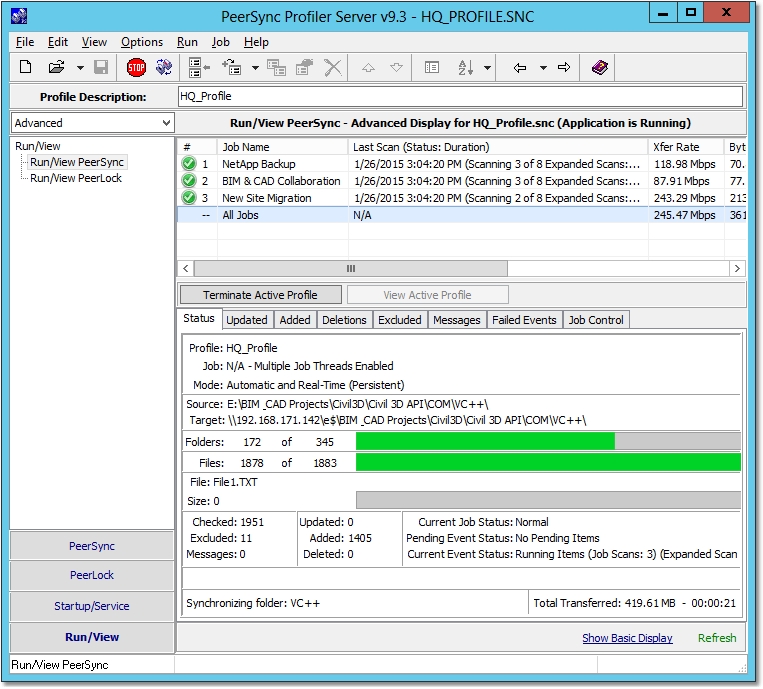Click the Show Basic Display link
Screen dimensions: 763x689
(627, 638)
